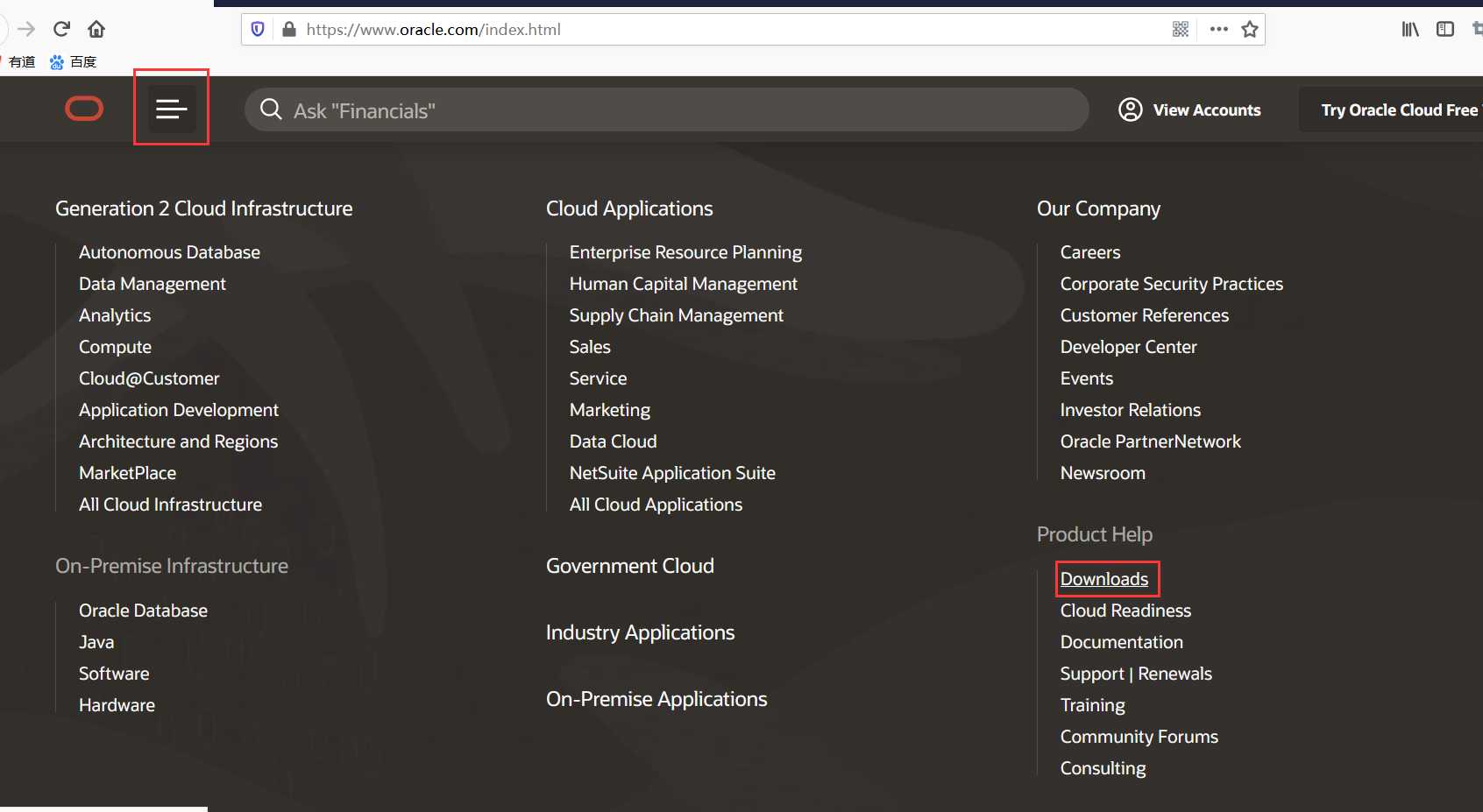Click the View Accounts user icon
This screenshot has height=812, width=1483.
tap(1131, 109)
